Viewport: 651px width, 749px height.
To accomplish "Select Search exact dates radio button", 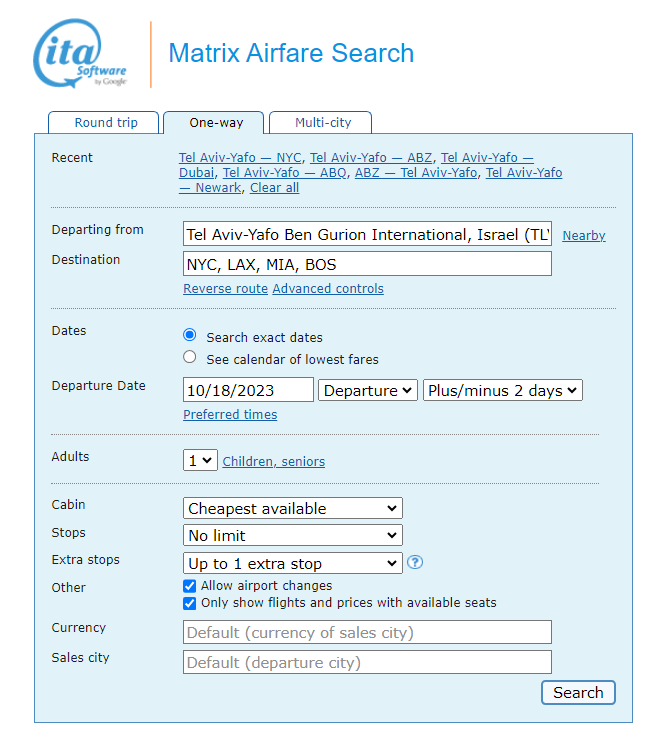I will tap(190, 335).
